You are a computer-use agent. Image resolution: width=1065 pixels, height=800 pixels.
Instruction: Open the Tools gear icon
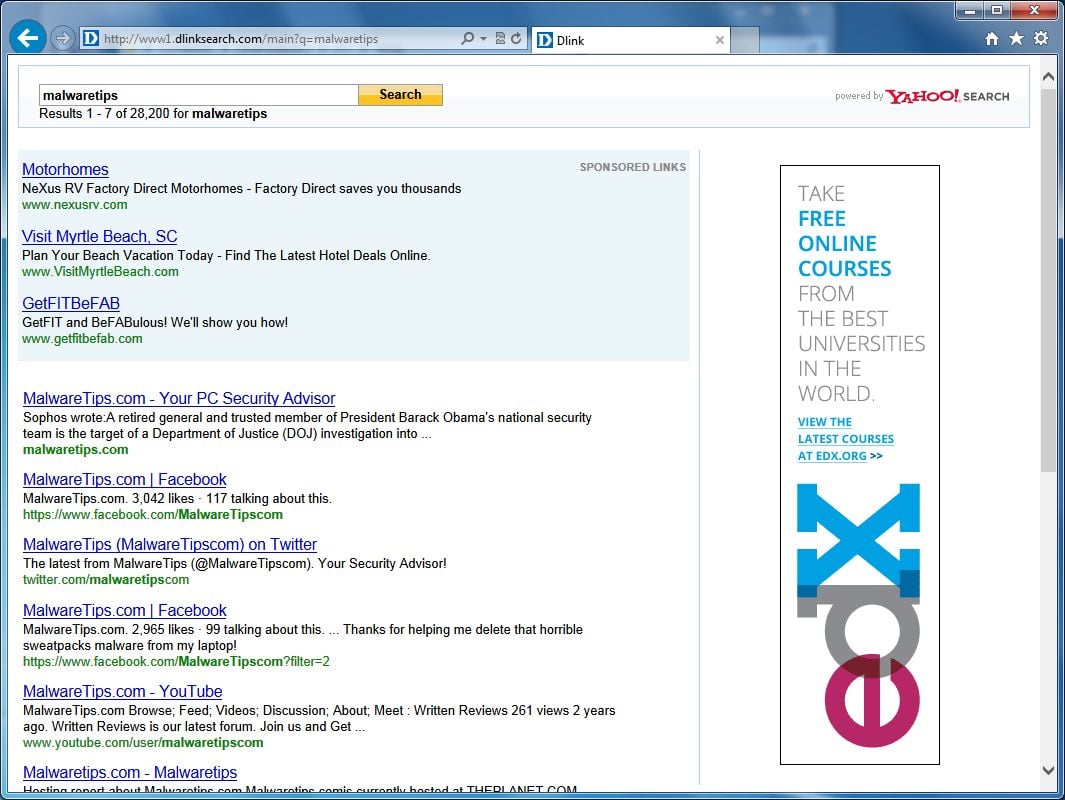click(x=1041, y=39)
